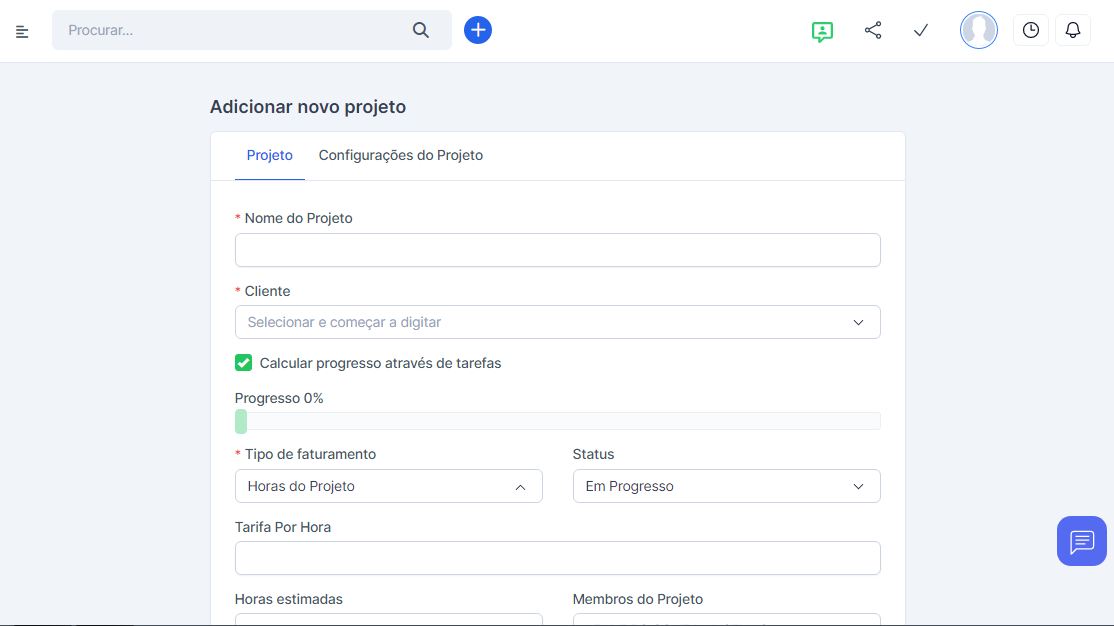Toggle the sidebar menu icon
Image resolution: width=1114 pixels, height=626 pixels.
[x=22, y=31]
